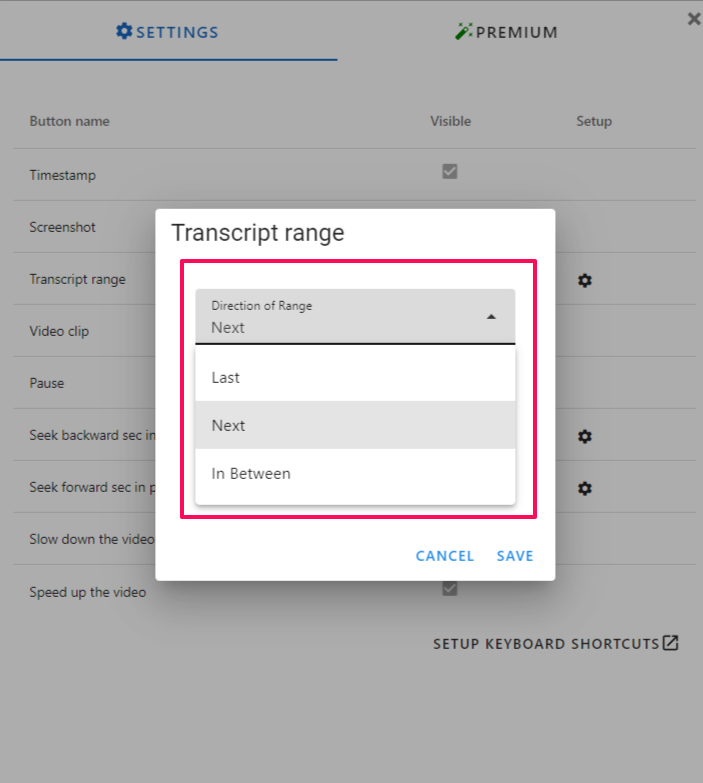Image resolution: width=703 pixels, height=783 pixels.
Task: Switch to the Settings tab
Action: (168, 32)
